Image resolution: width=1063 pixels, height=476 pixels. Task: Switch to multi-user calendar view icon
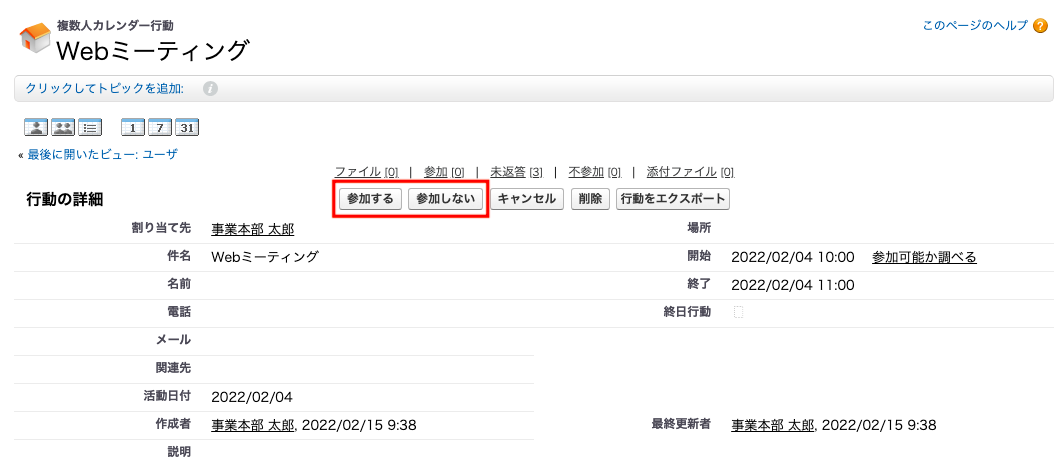coord(63,127)
